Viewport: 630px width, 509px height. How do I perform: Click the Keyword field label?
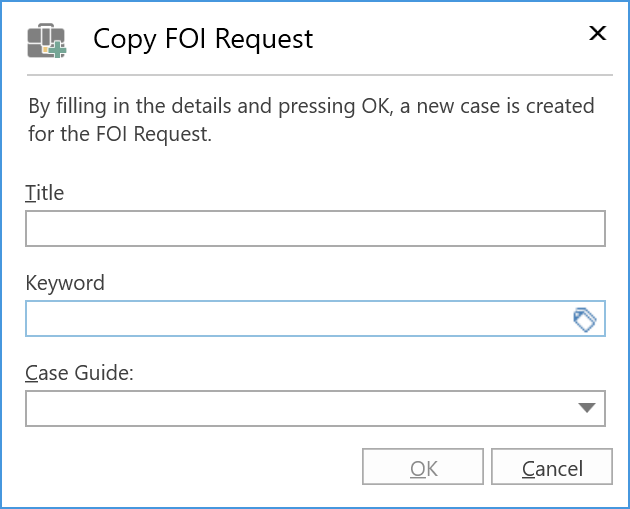point(64,283)
